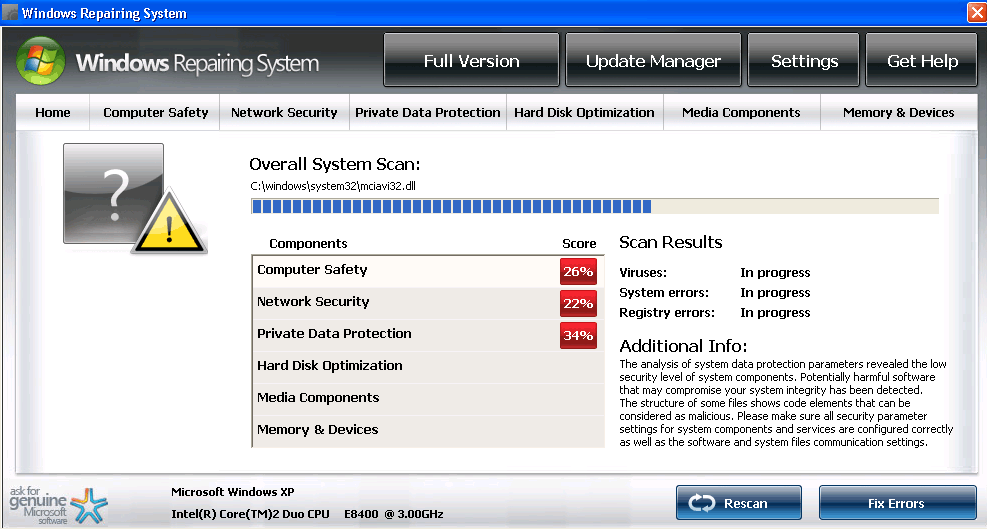987x529 pixels.
Task: Open the Memory & Devices tab
Action: (898, 113)
